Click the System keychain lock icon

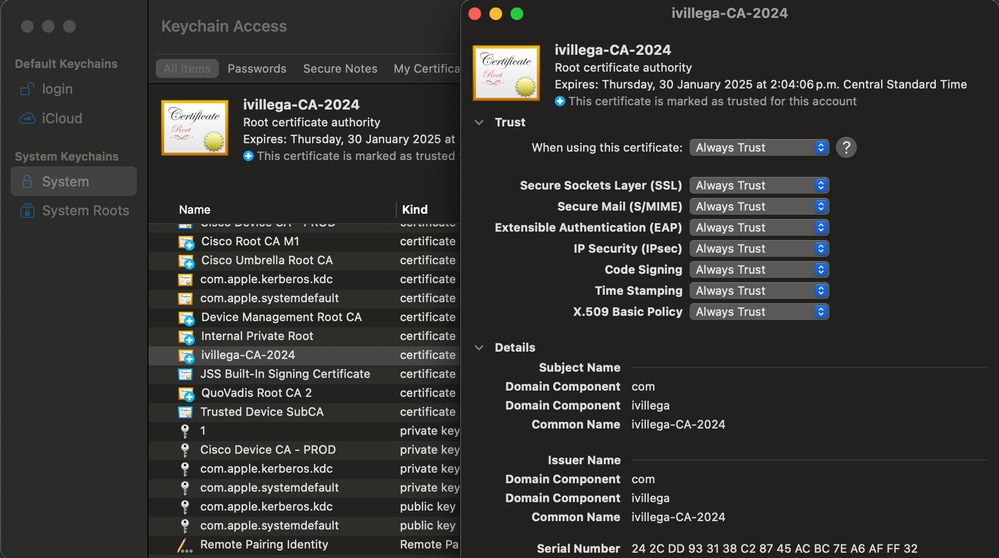pos(27,182)
